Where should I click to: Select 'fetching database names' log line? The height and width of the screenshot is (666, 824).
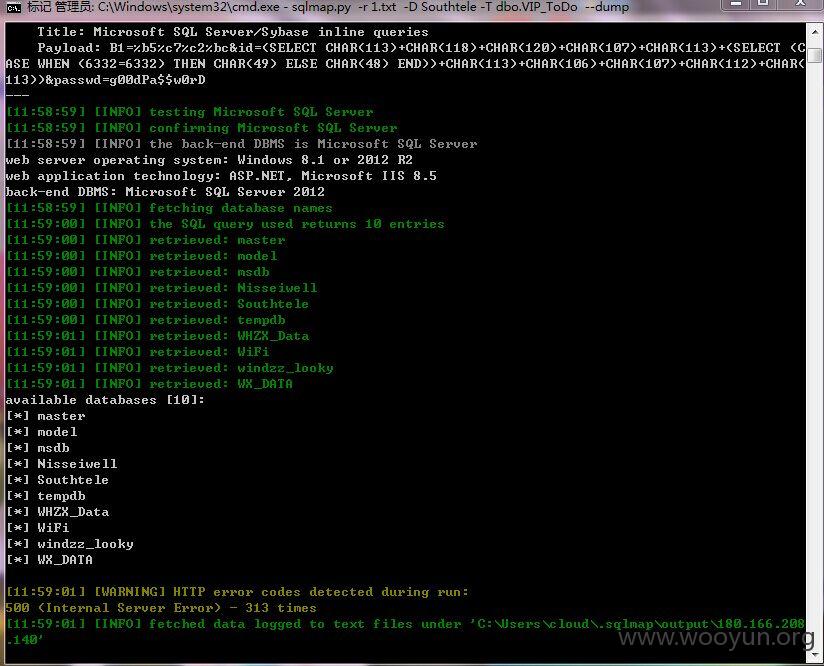[169, 208]
